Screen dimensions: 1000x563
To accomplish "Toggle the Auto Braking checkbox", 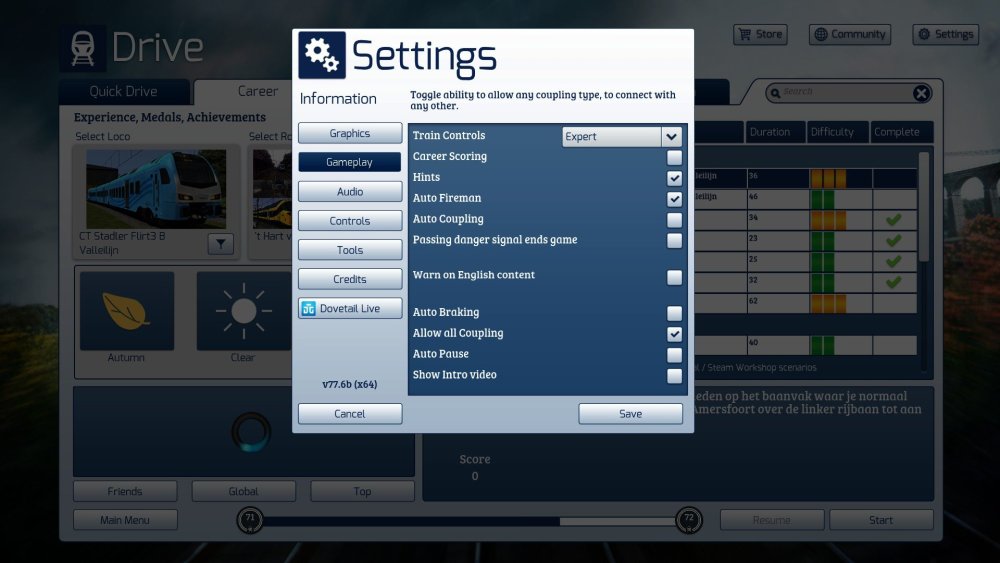I will (x=675, y=313).
